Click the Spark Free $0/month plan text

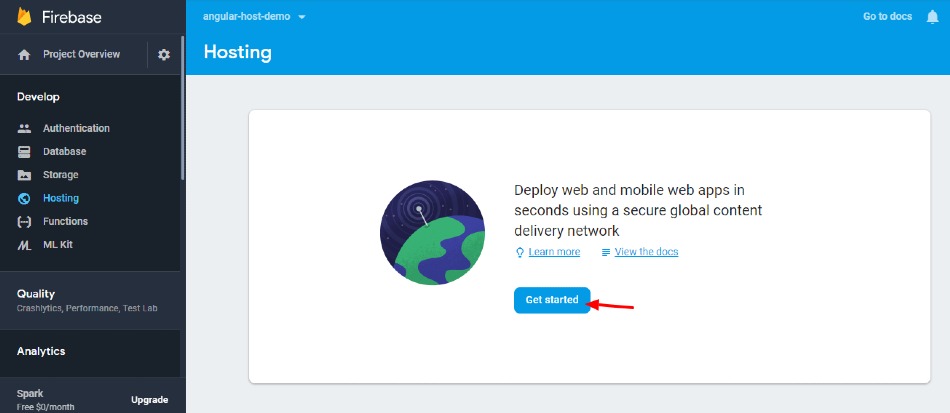pyautogui.click(x=45, y=400)
